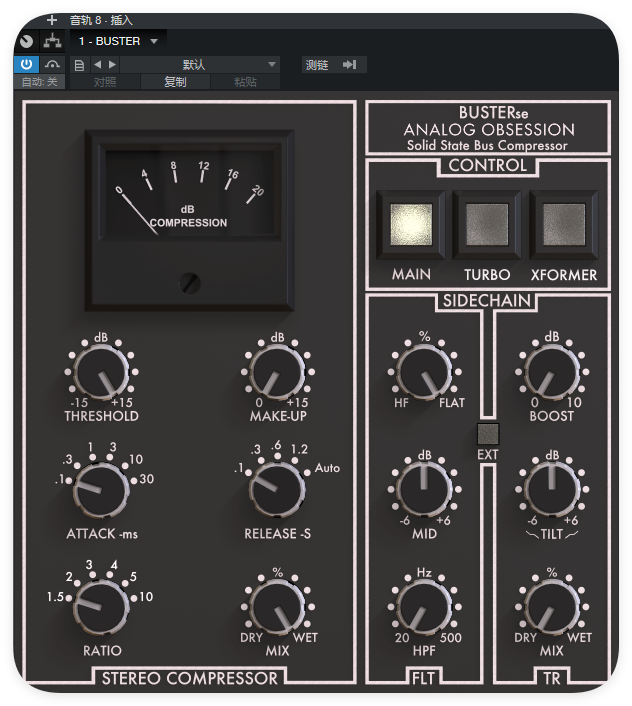Click the sidechain HF/FLAT percent knob
632x706 pixels.
coord(424,372)
